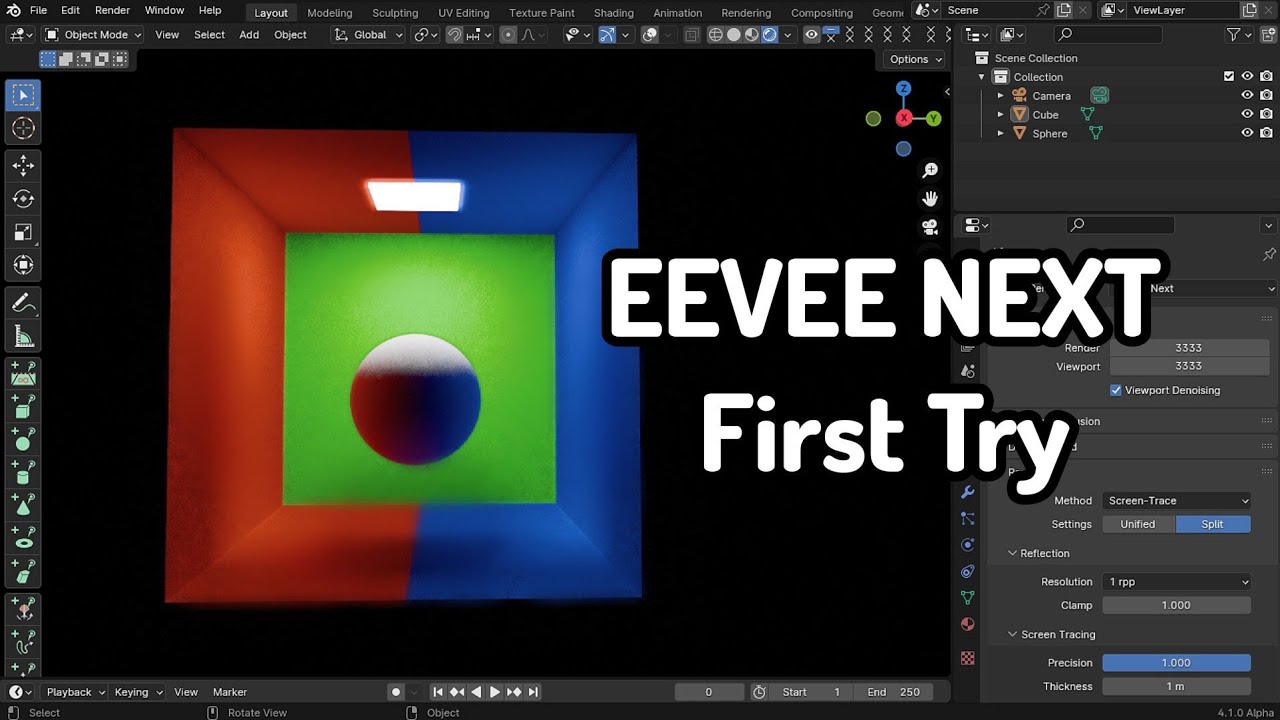The image size is (1280, 720).
Task: Open the Edit menu
Action: [x=70, y=10]
